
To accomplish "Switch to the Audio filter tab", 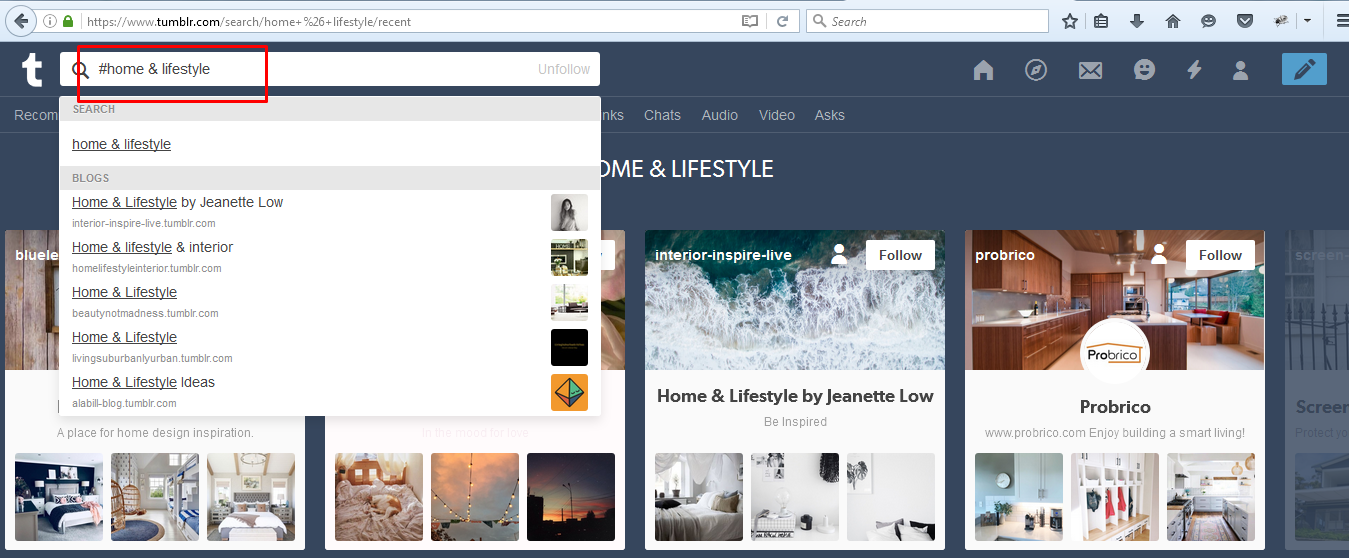I will coord(720,115).
